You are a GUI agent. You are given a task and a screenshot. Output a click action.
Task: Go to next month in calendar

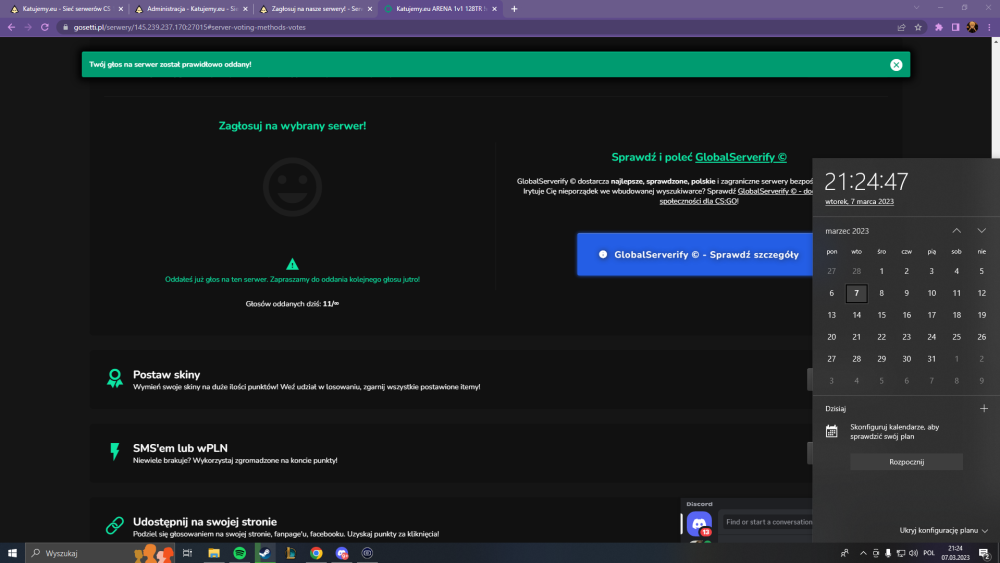point(982,231)
